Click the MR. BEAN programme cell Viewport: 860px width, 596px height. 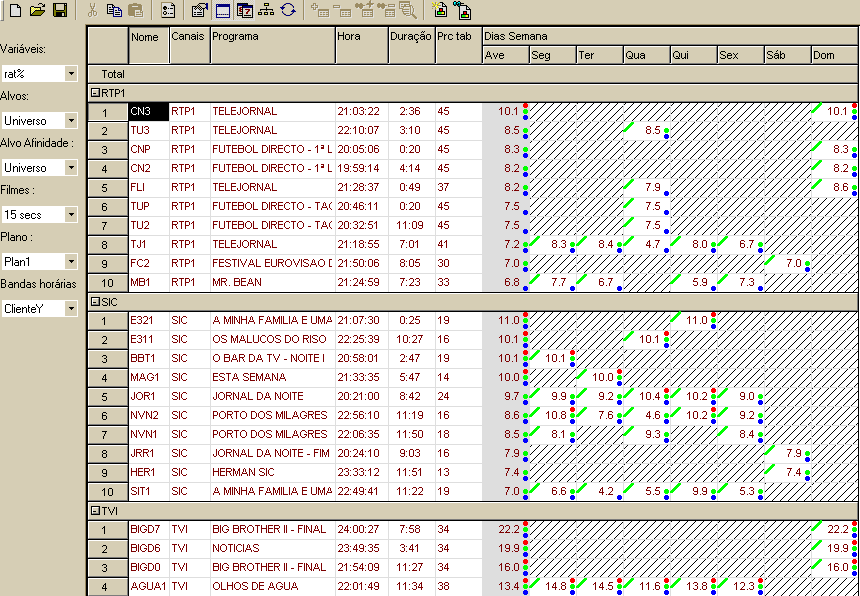[273, 282]
